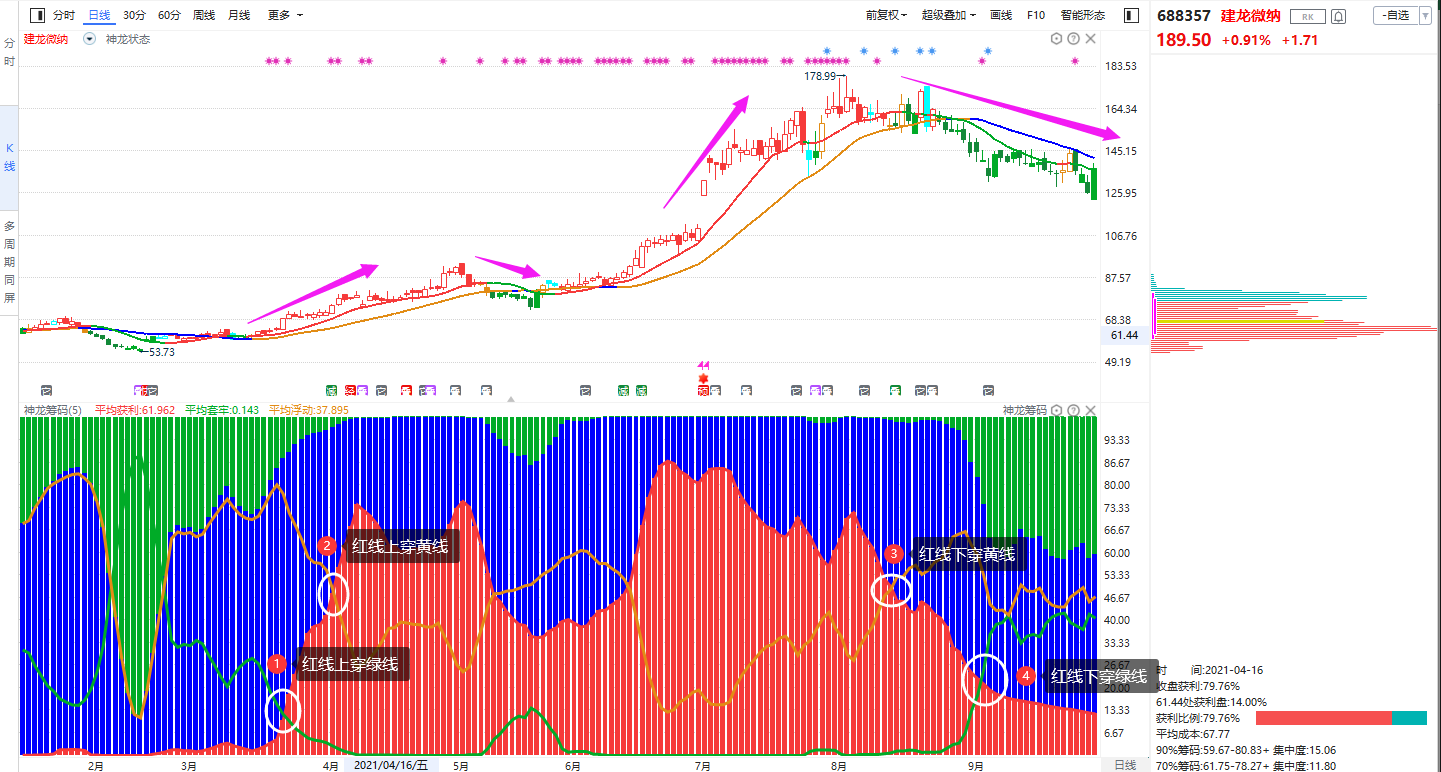Switch to the 60分 period tab
The height and width of the screenshot is (772, 1441).
point(169,15)
